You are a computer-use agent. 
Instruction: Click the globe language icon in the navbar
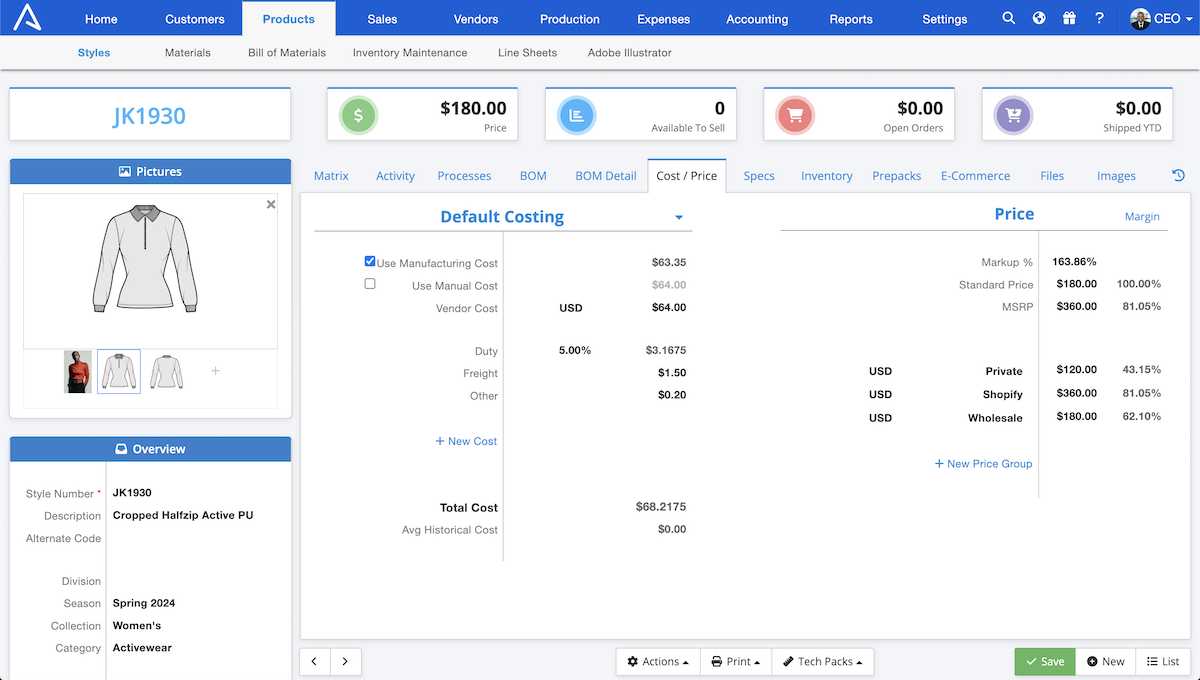[x=1038, y=17]
